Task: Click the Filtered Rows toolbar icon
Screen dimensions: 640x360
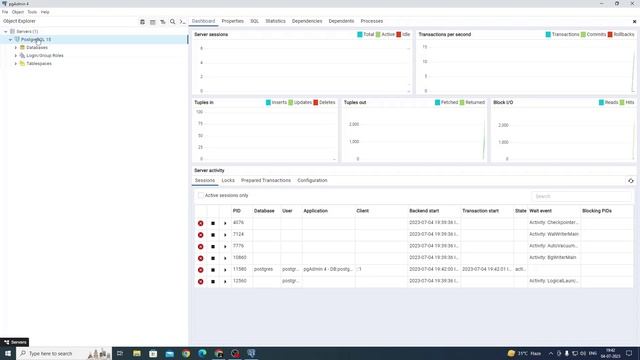Action: (x=162, y=22)
